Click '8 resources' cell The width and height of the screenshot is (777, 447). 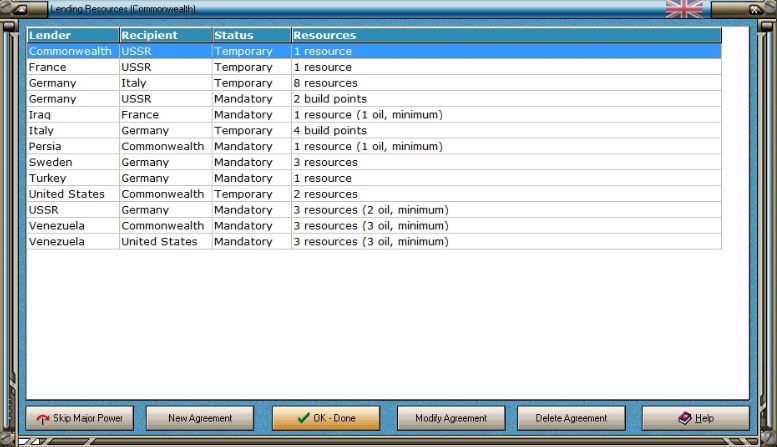tap(506, 83)
